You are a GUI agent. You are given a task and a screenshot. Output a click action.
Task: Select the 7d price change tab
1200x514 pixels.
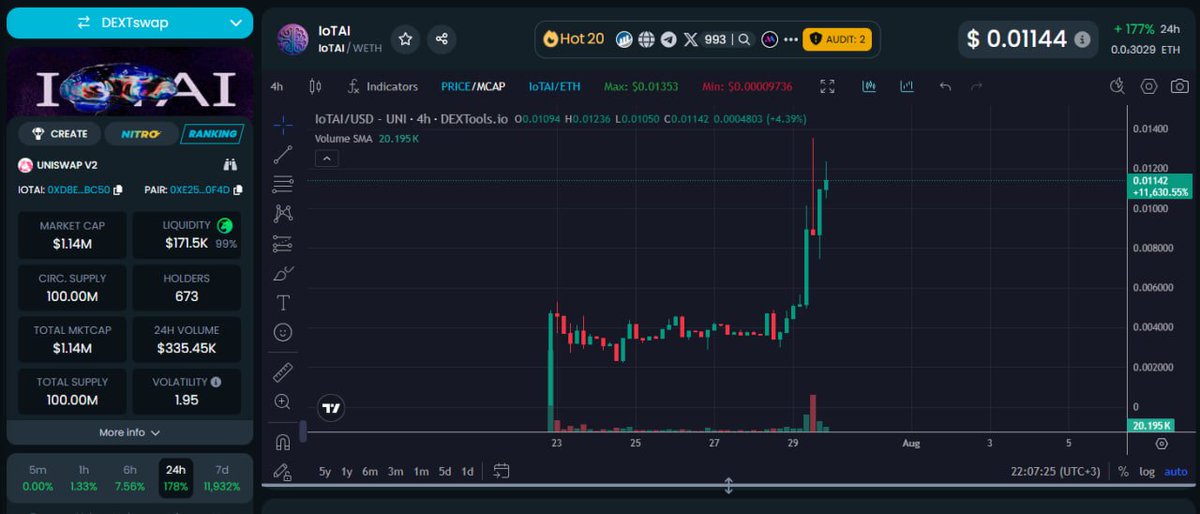point(222,478)
